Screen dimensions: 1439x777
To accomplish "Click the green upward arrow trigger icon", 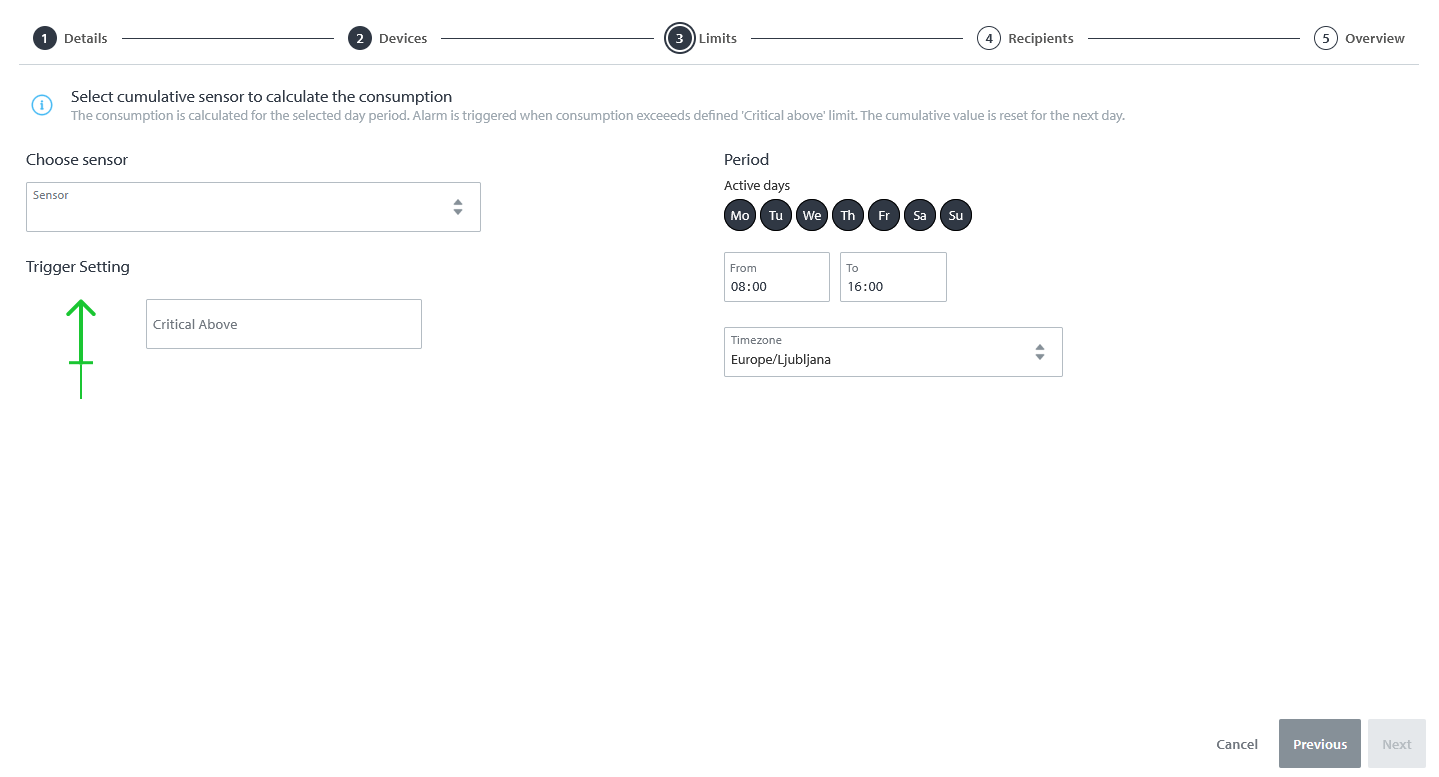I will [81, 348].
